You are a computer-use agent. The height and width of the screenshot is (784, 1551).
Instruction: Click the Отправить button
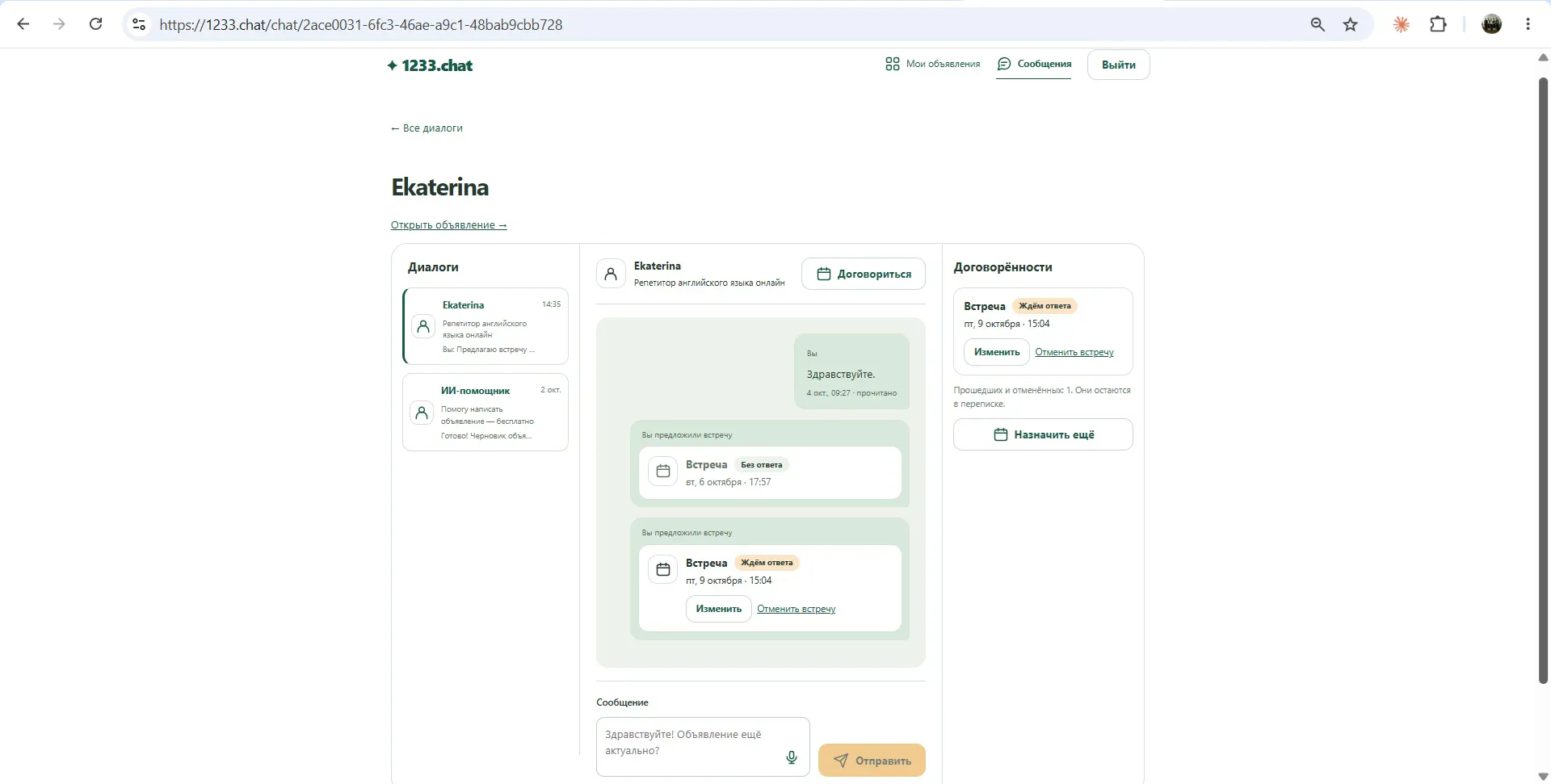tap(872, 761)
